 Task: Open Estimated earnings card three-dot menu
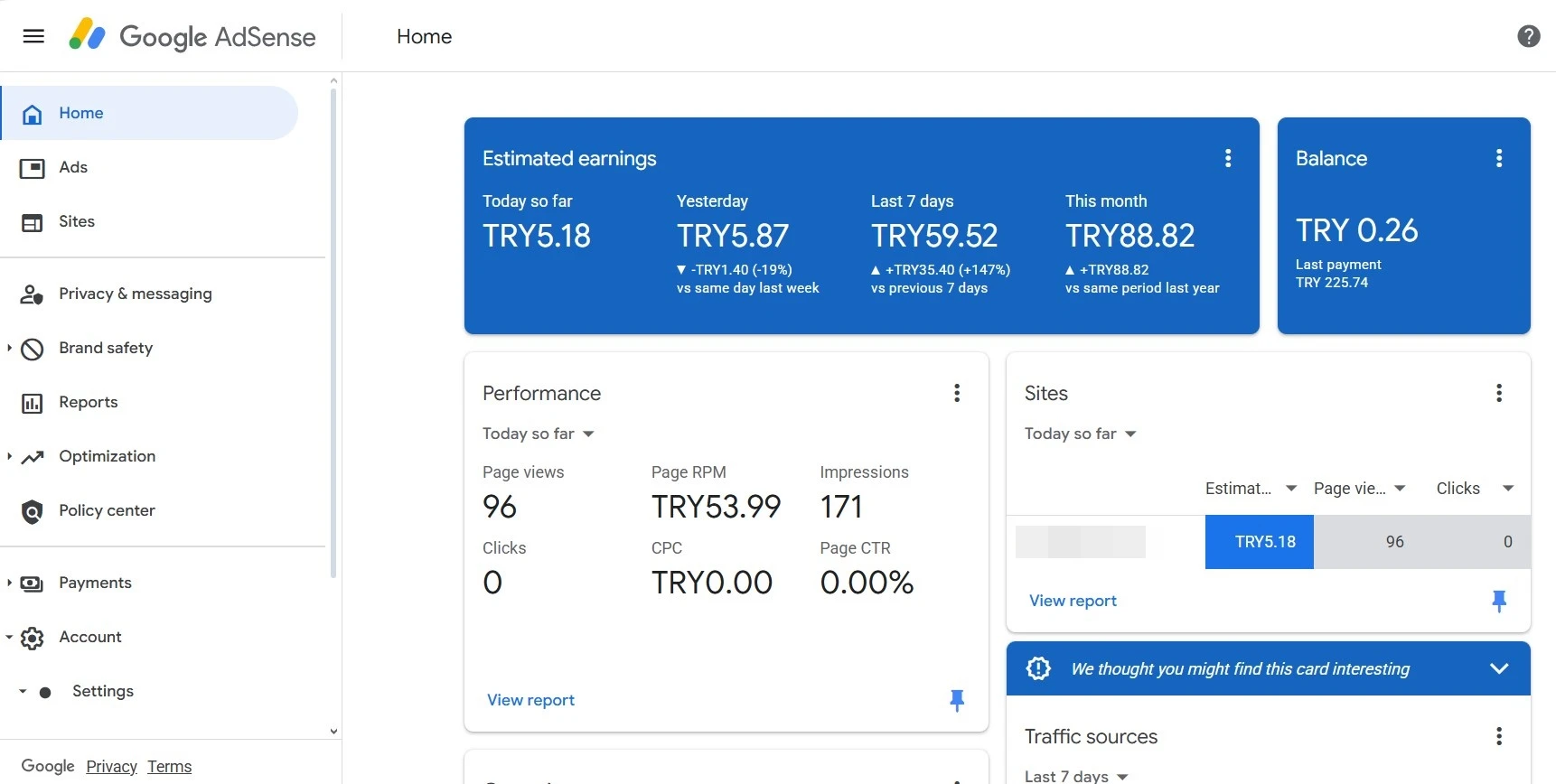point(1228,158)
